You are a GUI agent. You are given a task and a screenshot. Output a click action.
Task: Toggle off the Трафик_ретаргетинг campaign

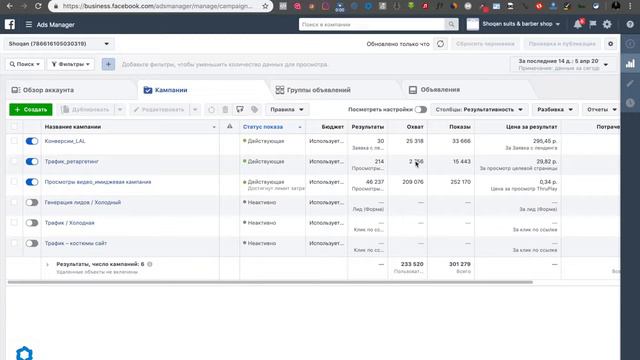tap(32, 162)
